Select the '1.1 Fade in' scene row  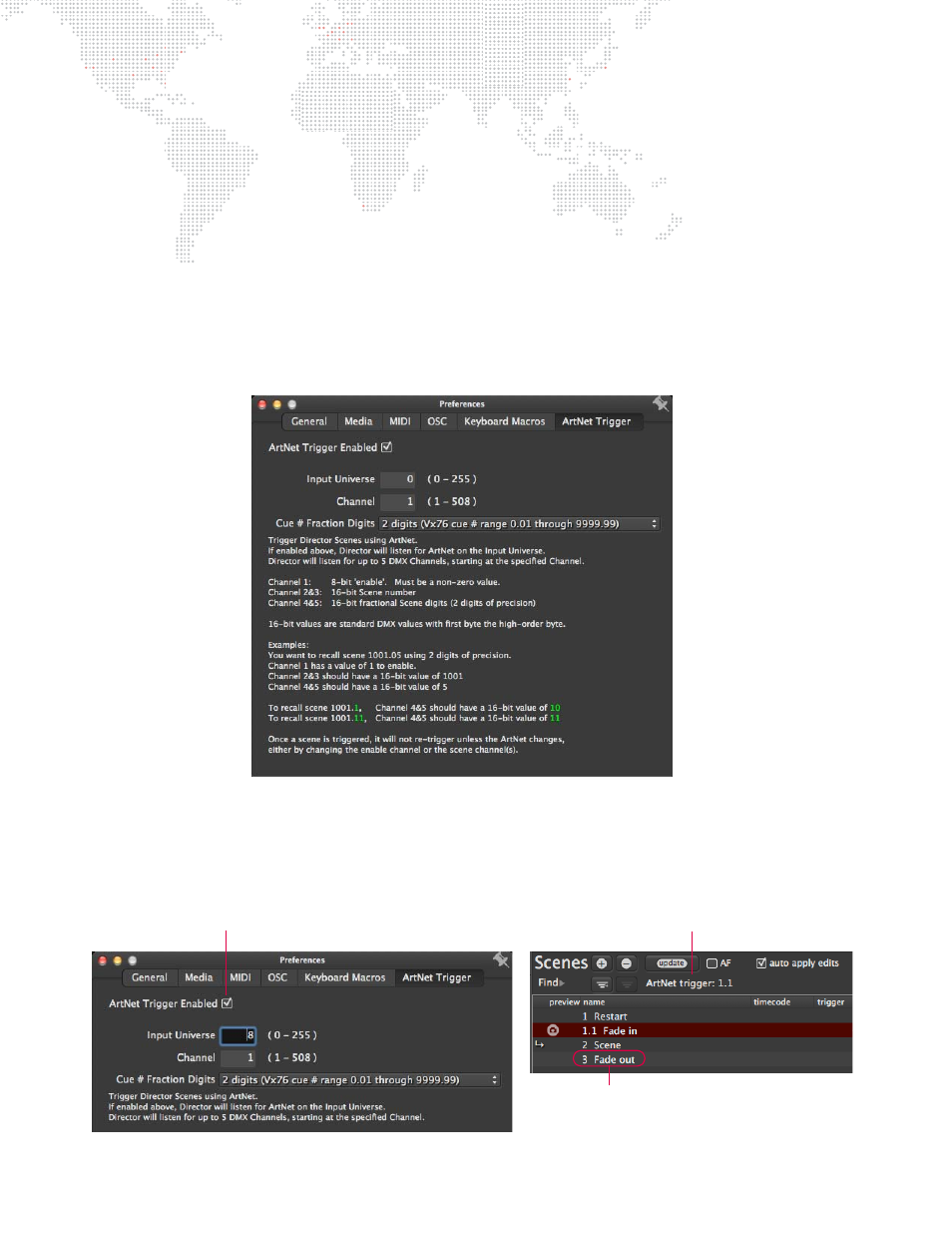tap(691, 1030)
